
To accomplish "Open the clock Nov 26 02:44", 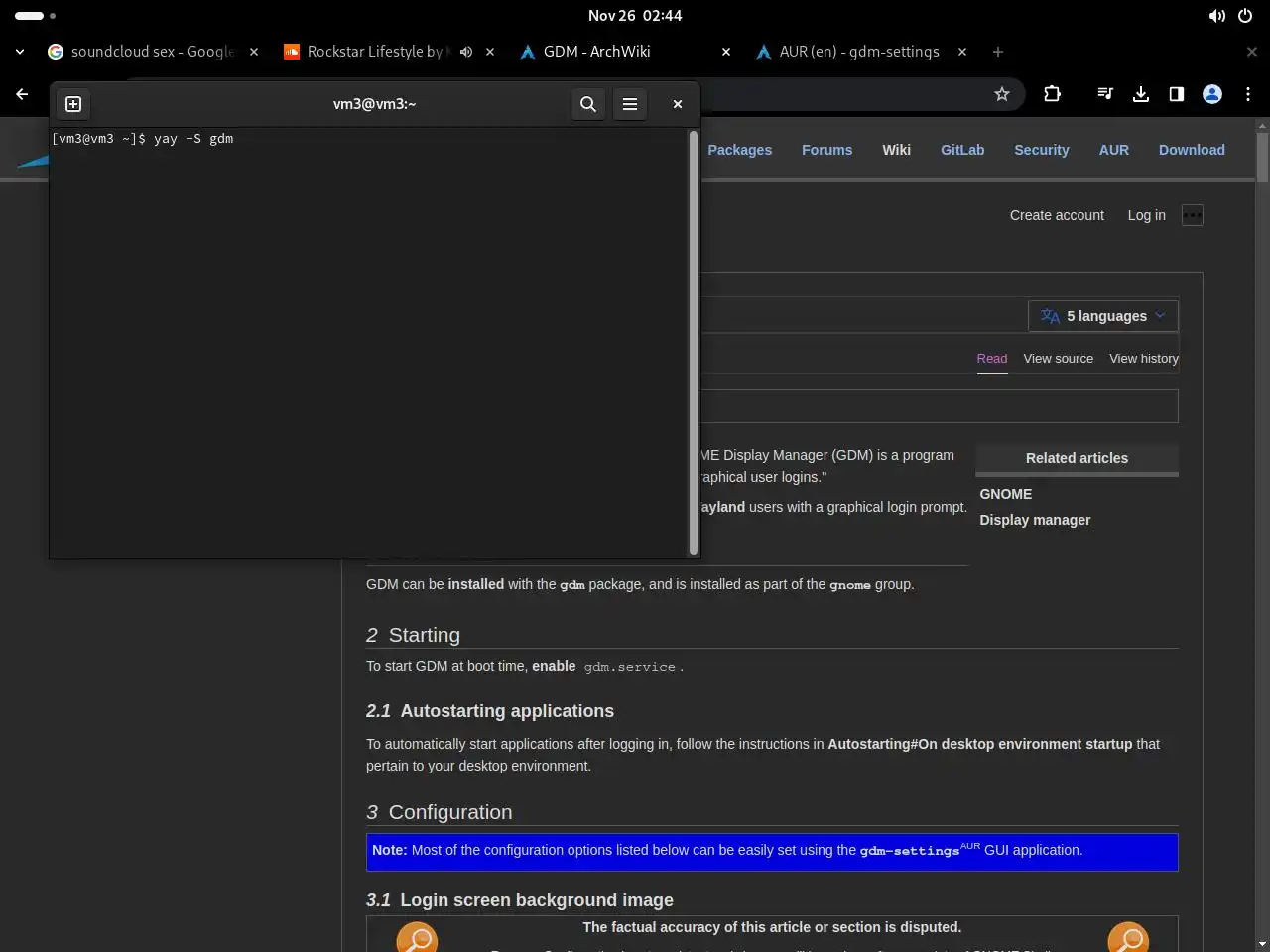I will (635, 16).
